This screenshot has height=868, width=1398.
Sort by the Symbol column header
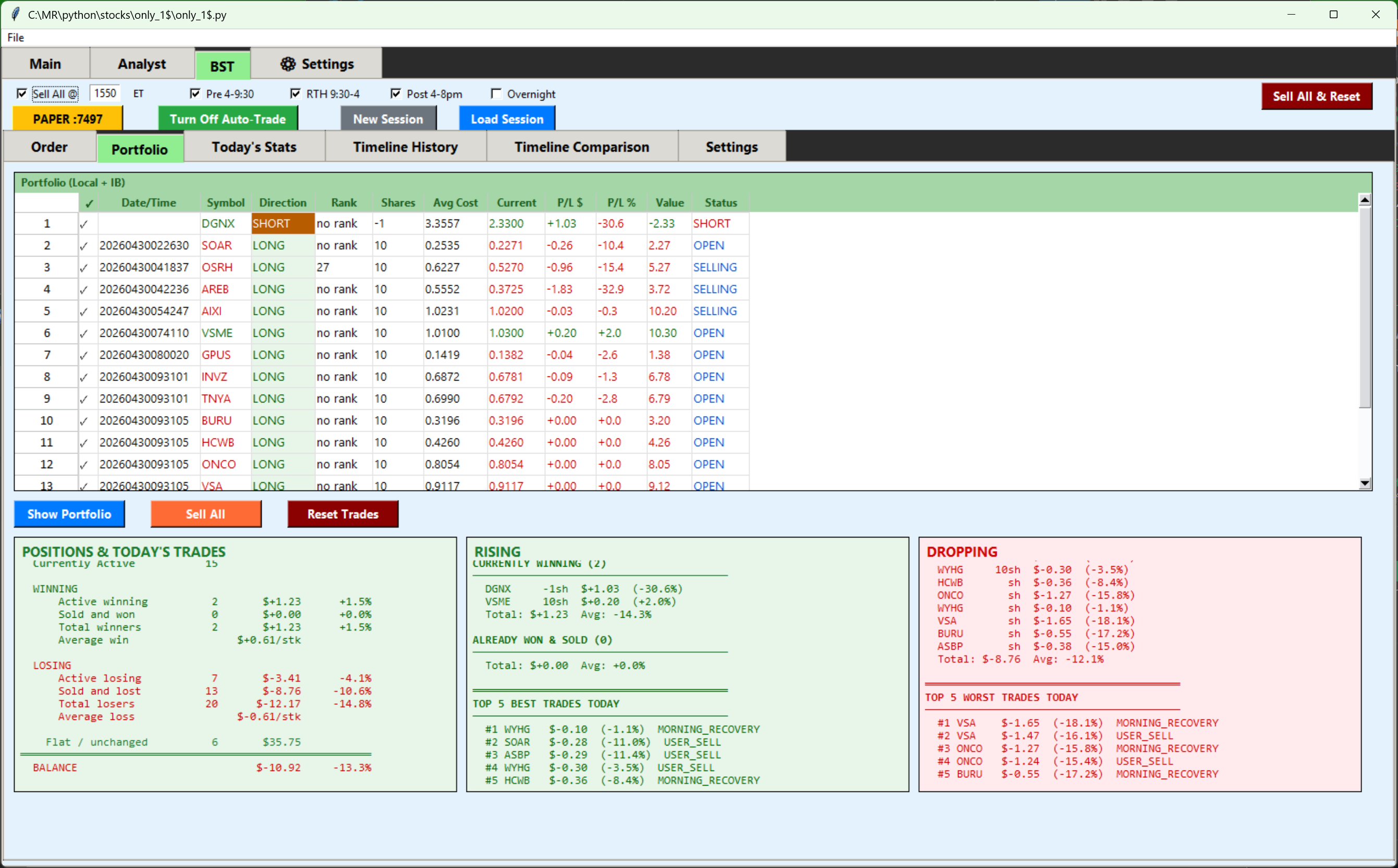coord(226,203)
